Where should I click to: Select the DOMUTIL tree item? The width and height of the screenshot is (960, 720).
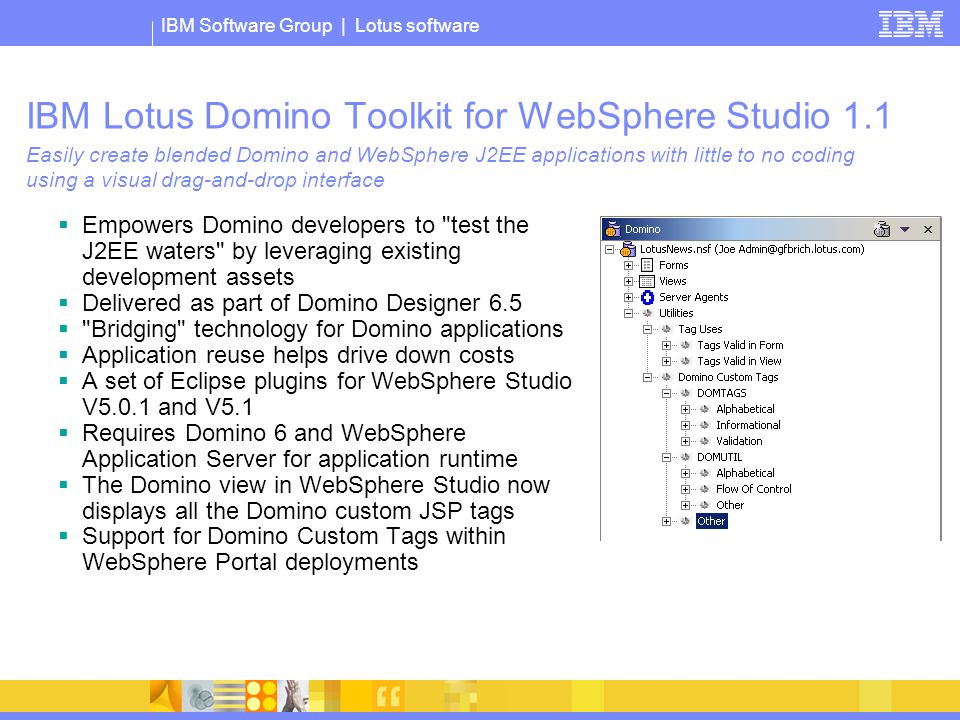click(719, 456)
